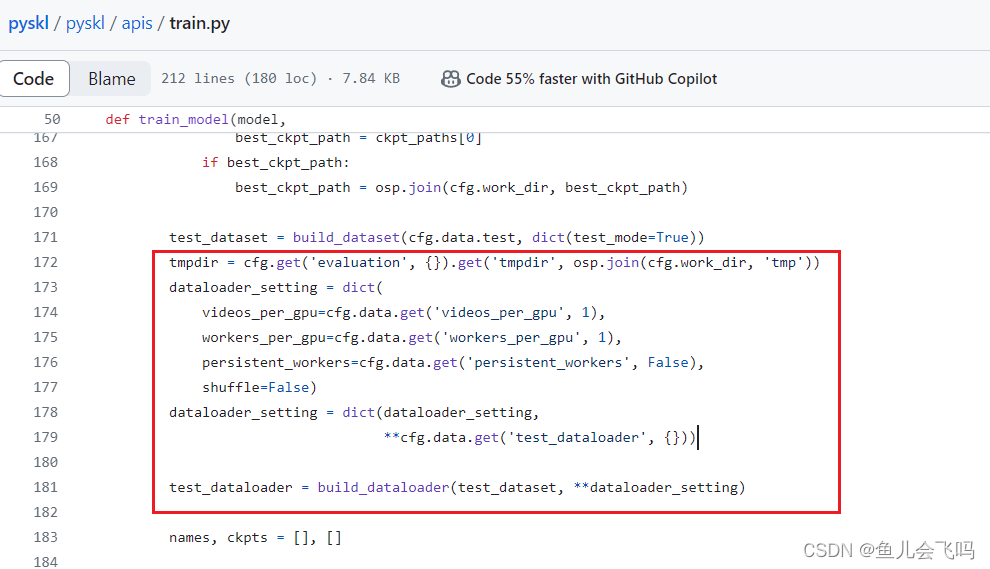Click build_dataloader in line 181

(383, 488)
